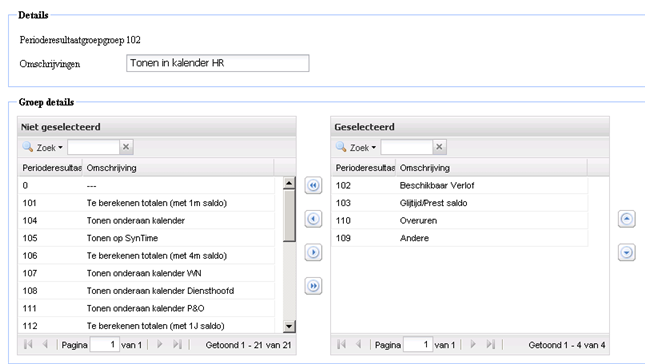Viewport: 645px width, 364px height.
Task: Clear search in Geselecteerd panel
Action: (x=439, y=147)
